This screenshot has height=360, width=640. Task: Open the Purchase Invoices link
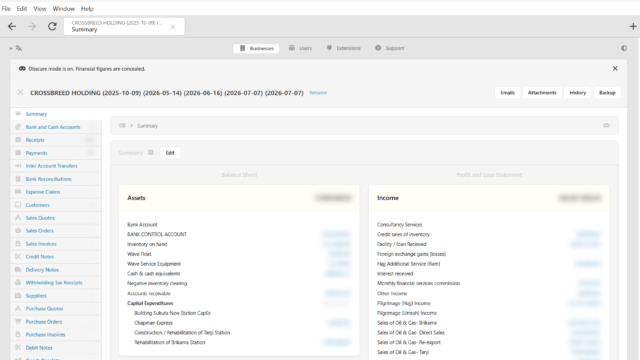coord(45,334)
